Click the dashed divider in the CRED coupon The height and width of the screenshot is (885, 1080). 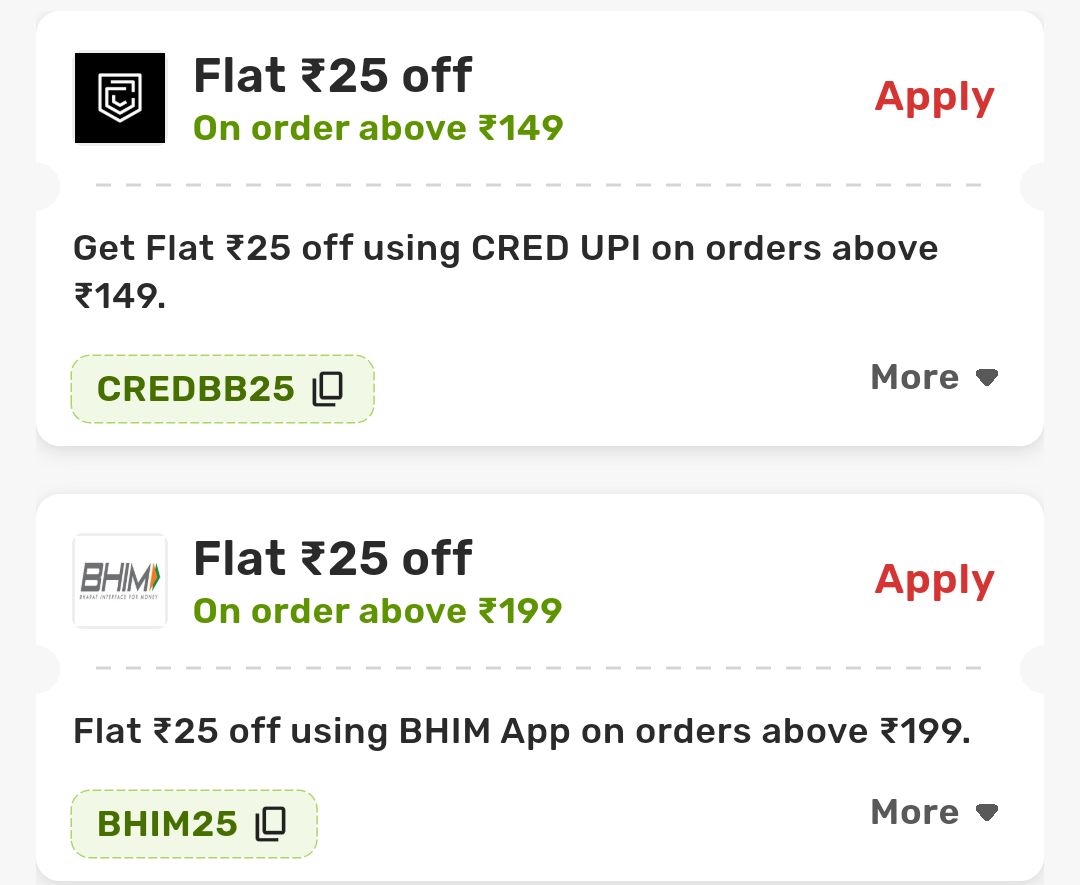click(540, 185)
